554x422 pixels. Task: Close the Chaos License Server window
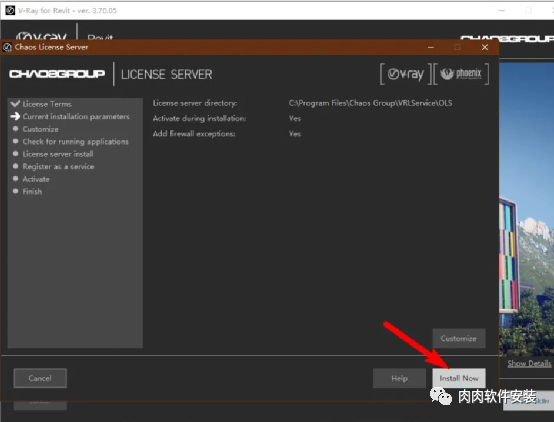click(485, 47)
